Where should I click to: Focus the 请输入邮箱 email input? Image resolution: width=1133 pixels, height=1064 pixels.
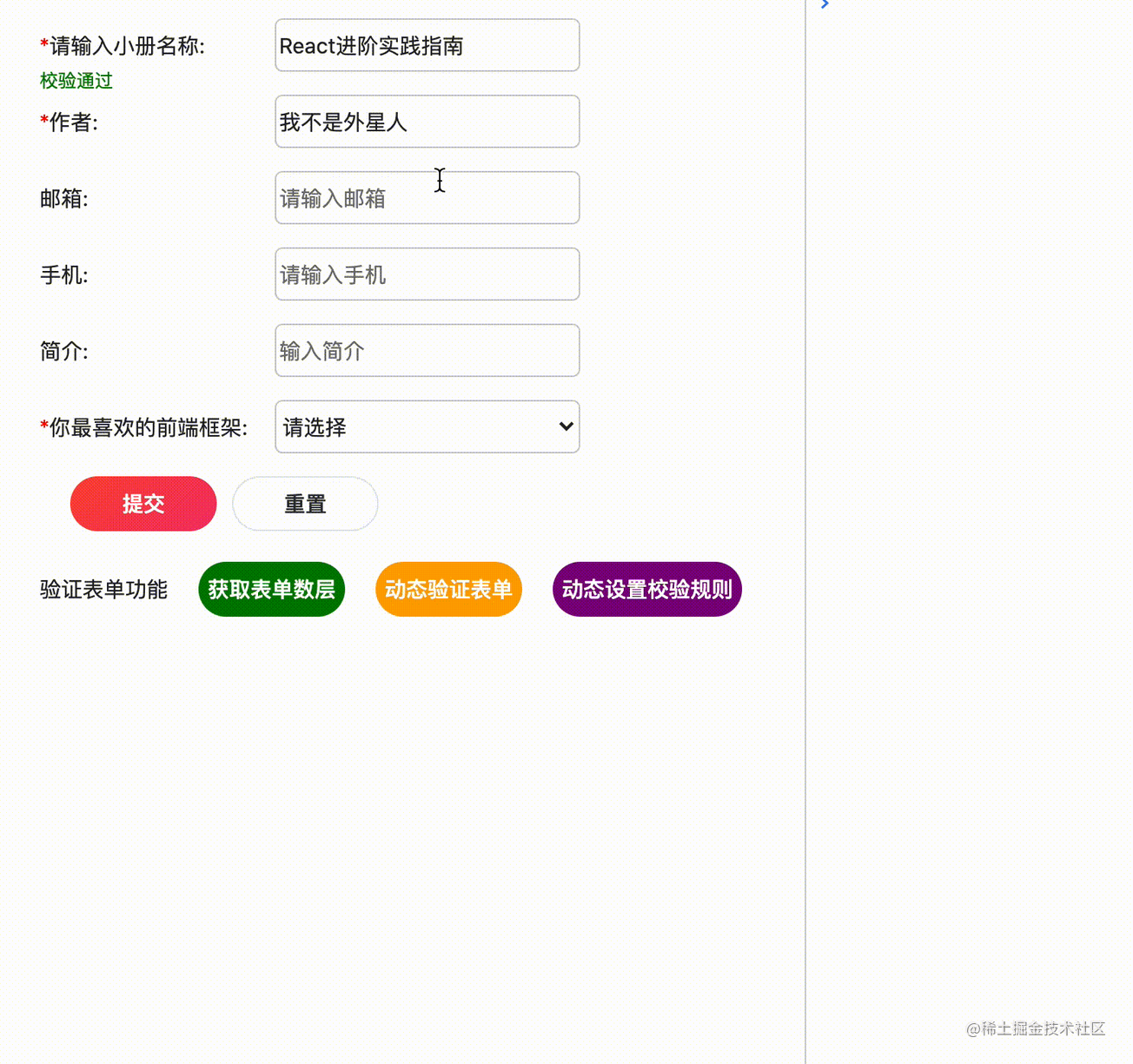pyautogui.click(x=427, y=198)
